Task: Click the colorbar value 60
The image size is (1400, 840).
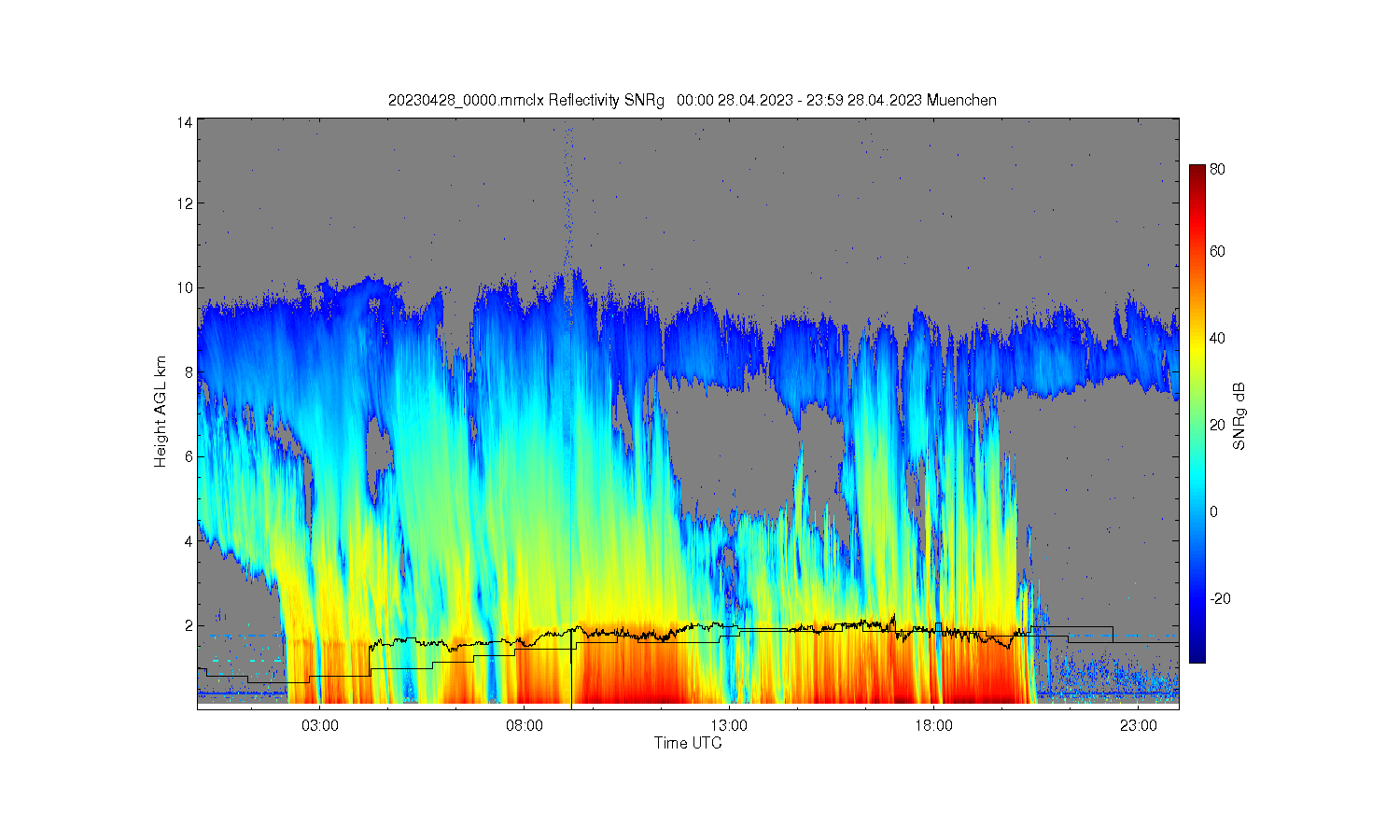Action: click(1218, 251)
